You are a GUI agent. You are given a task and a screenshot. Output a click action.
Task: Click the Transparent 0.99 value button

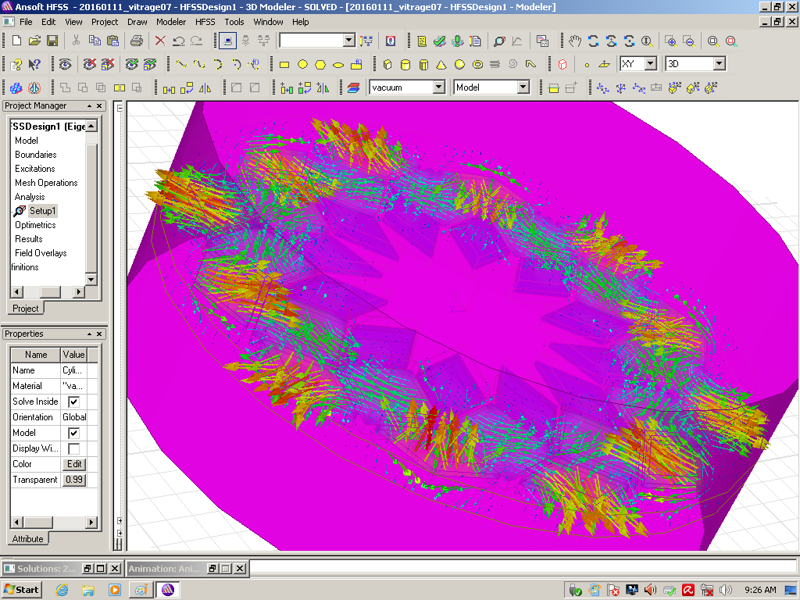(x=74, y=480)
